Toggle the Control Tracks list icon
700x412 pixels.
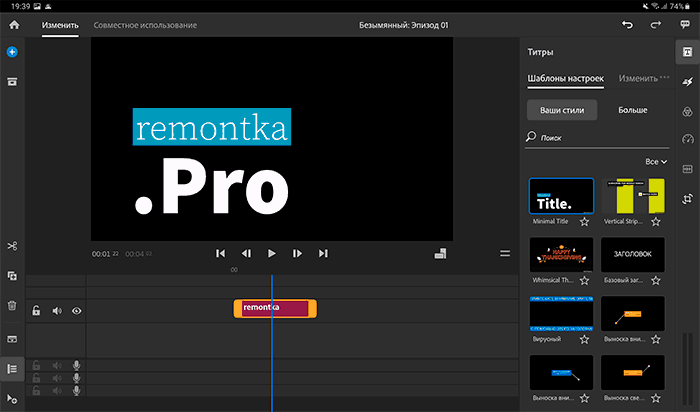coord(12,369)
